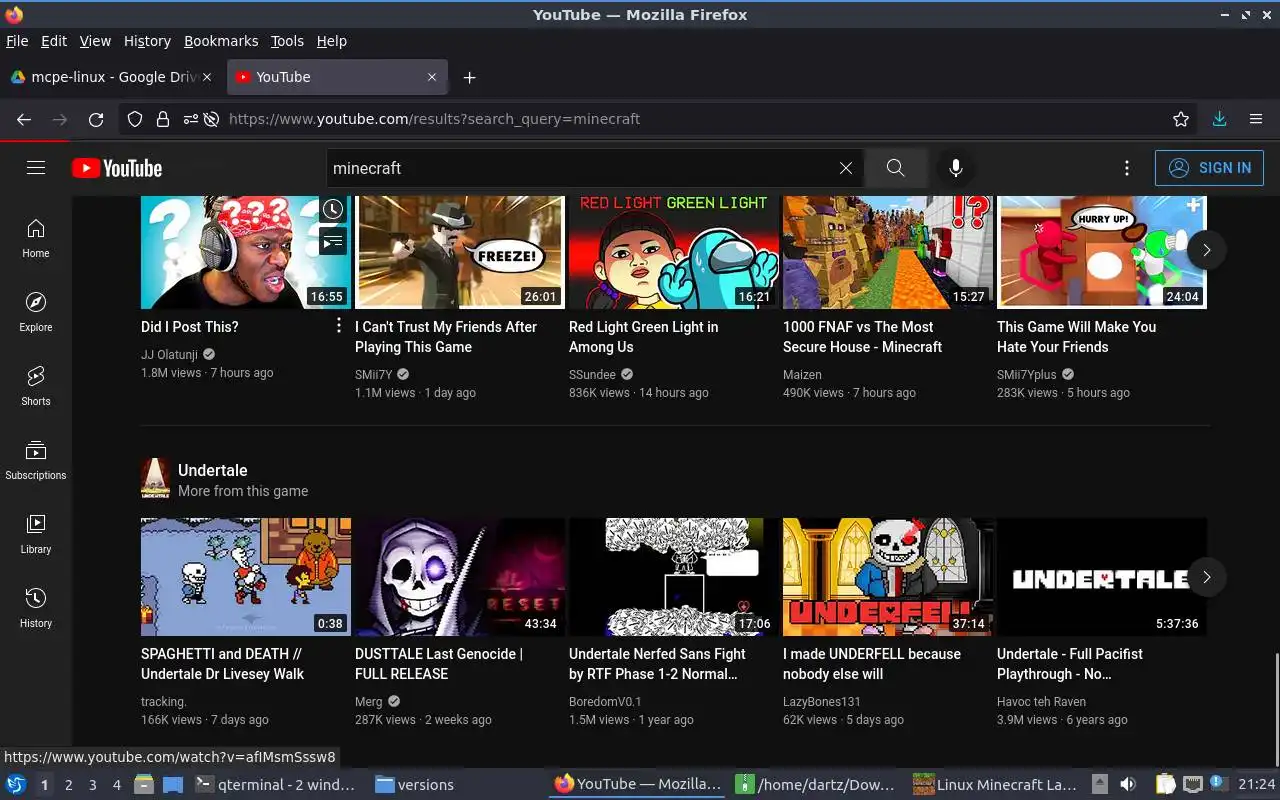This screenshot has width=1280, height=800.
Task: Open SSundee channel link
Action: tap(592, 375)
